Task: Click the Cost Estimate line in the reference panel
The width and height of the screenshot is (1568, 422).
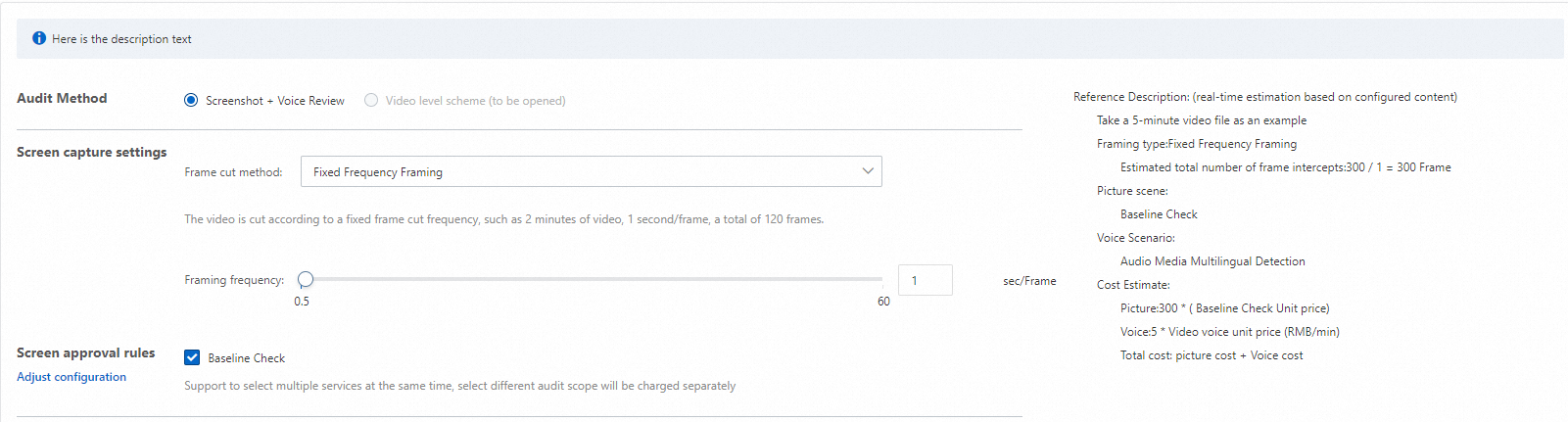Action: pyautogui.click(x=1133, y=285)
